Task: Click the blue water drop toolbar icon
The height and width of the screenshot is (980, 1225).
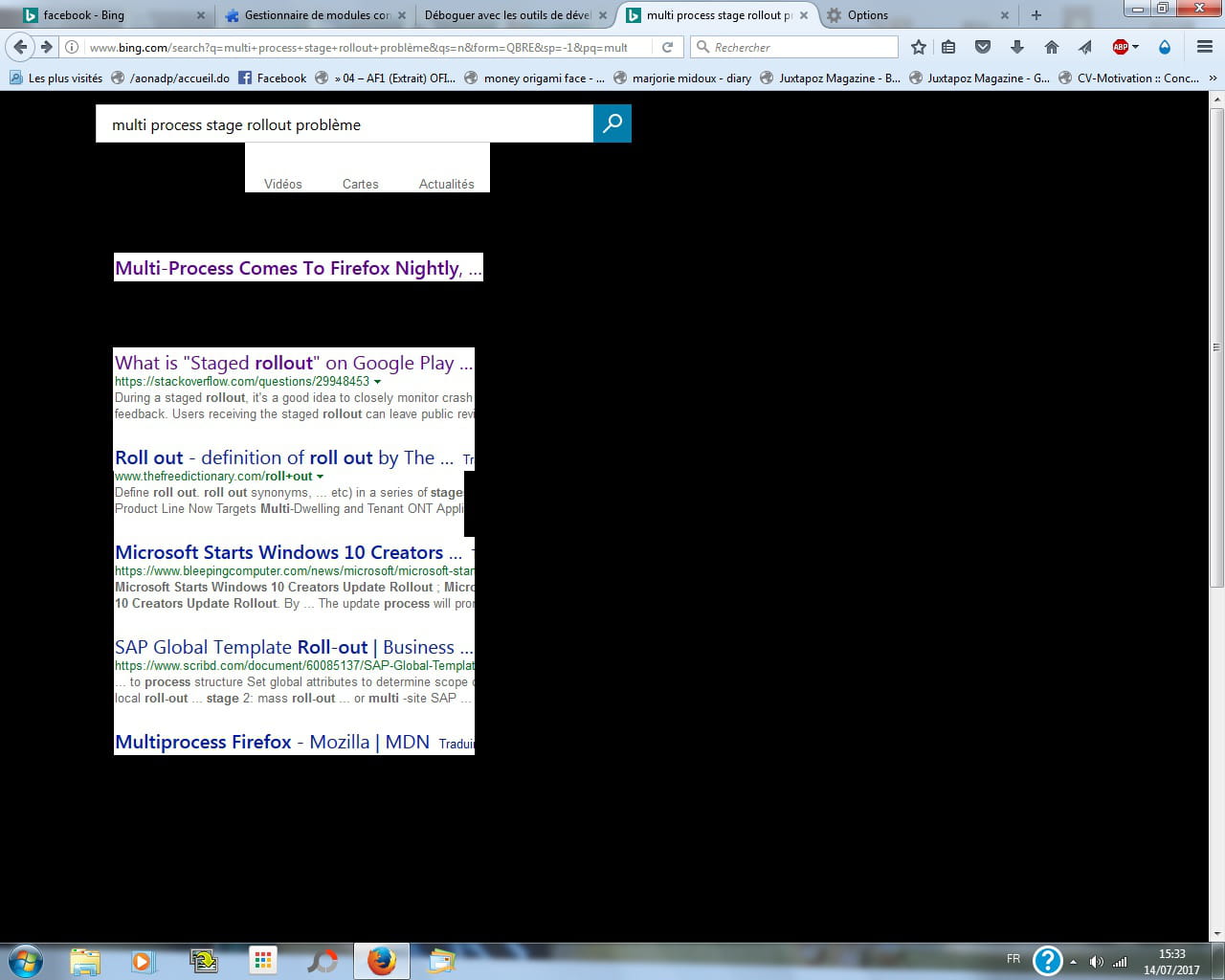Action: [1165, 47]
